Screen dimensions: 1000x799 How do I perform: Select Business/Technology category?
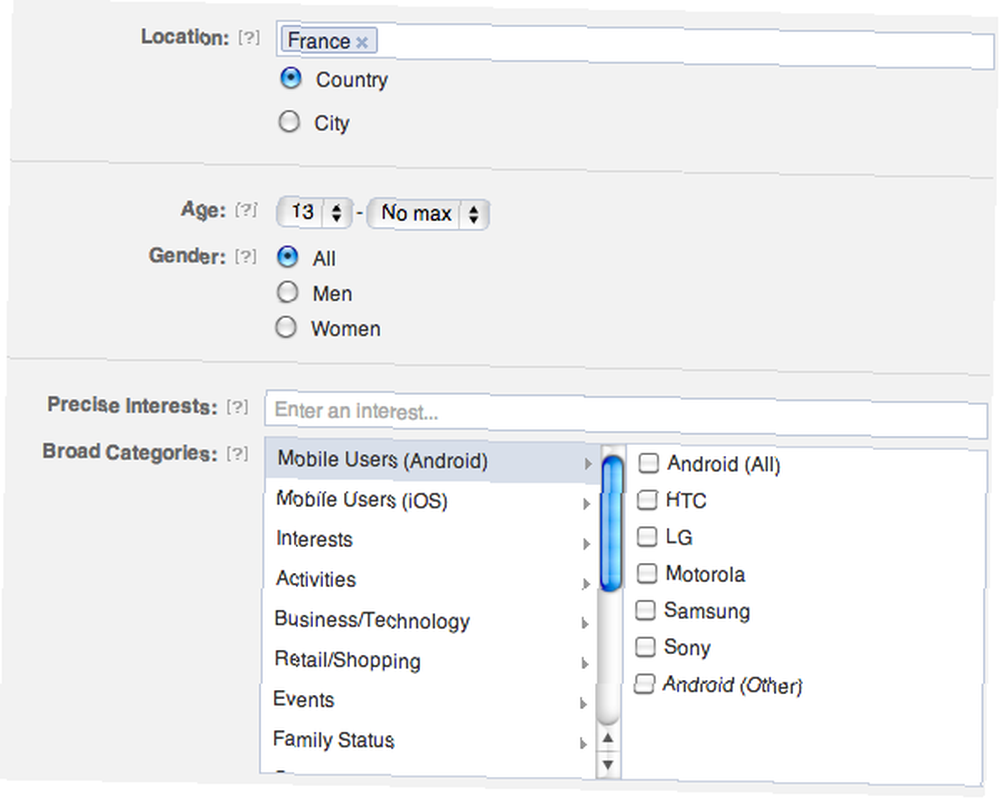429,620
